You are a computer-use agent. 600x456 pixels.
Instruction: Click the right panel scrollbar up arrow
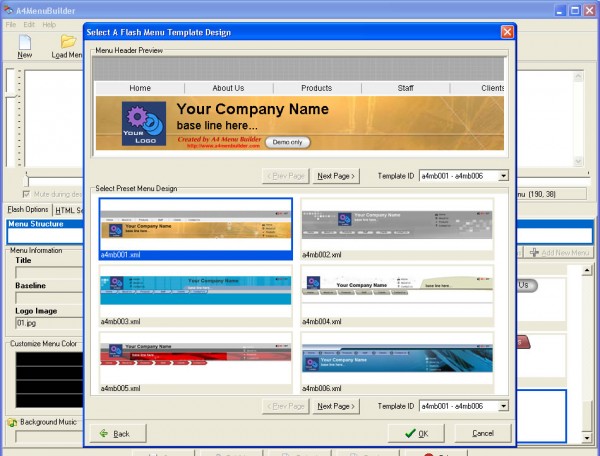pos(587,270)
